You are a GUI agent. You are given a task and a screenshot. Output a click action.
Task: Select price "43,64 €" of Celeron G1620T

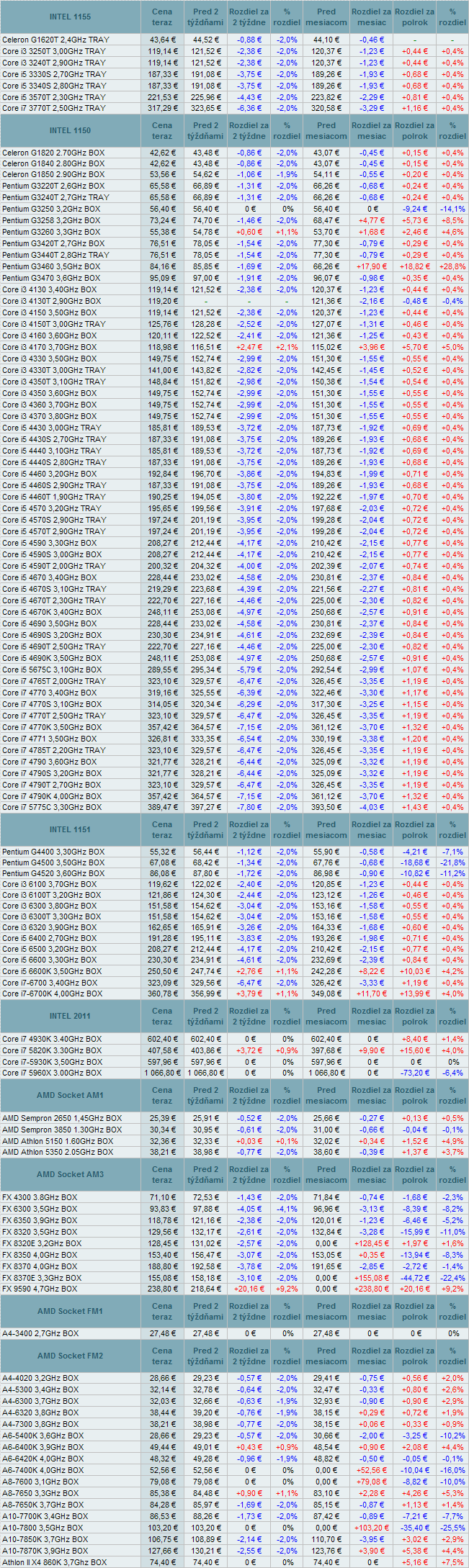[162, 40]
